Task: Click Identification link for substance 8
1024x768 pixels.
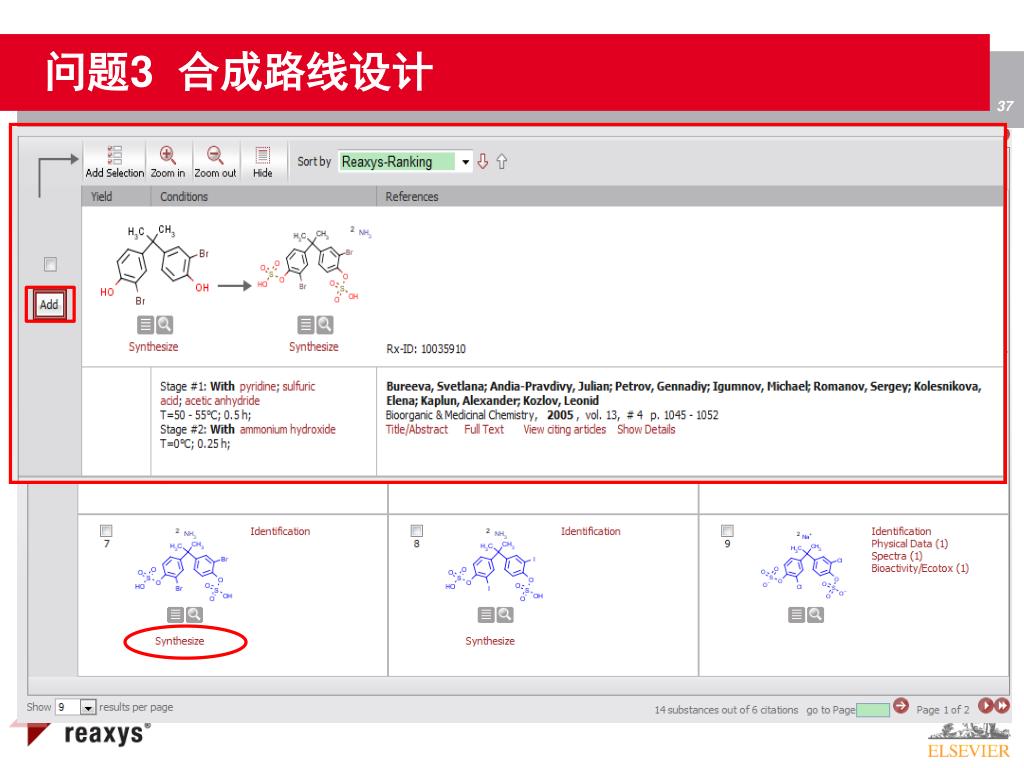Action: [x=590, y=532]
